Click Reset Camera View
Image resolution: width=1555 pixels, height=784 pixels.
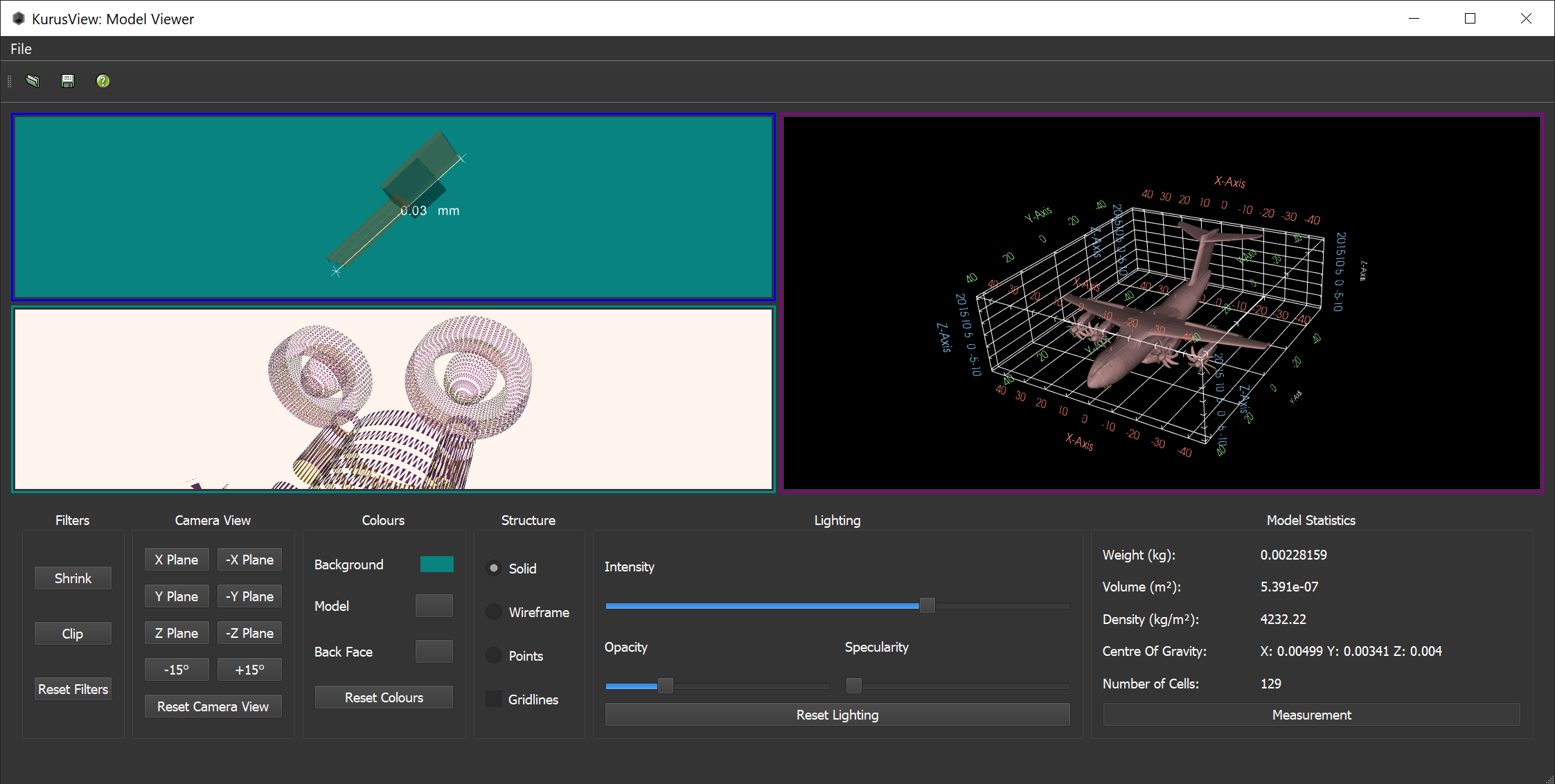(x=213, y=706)
